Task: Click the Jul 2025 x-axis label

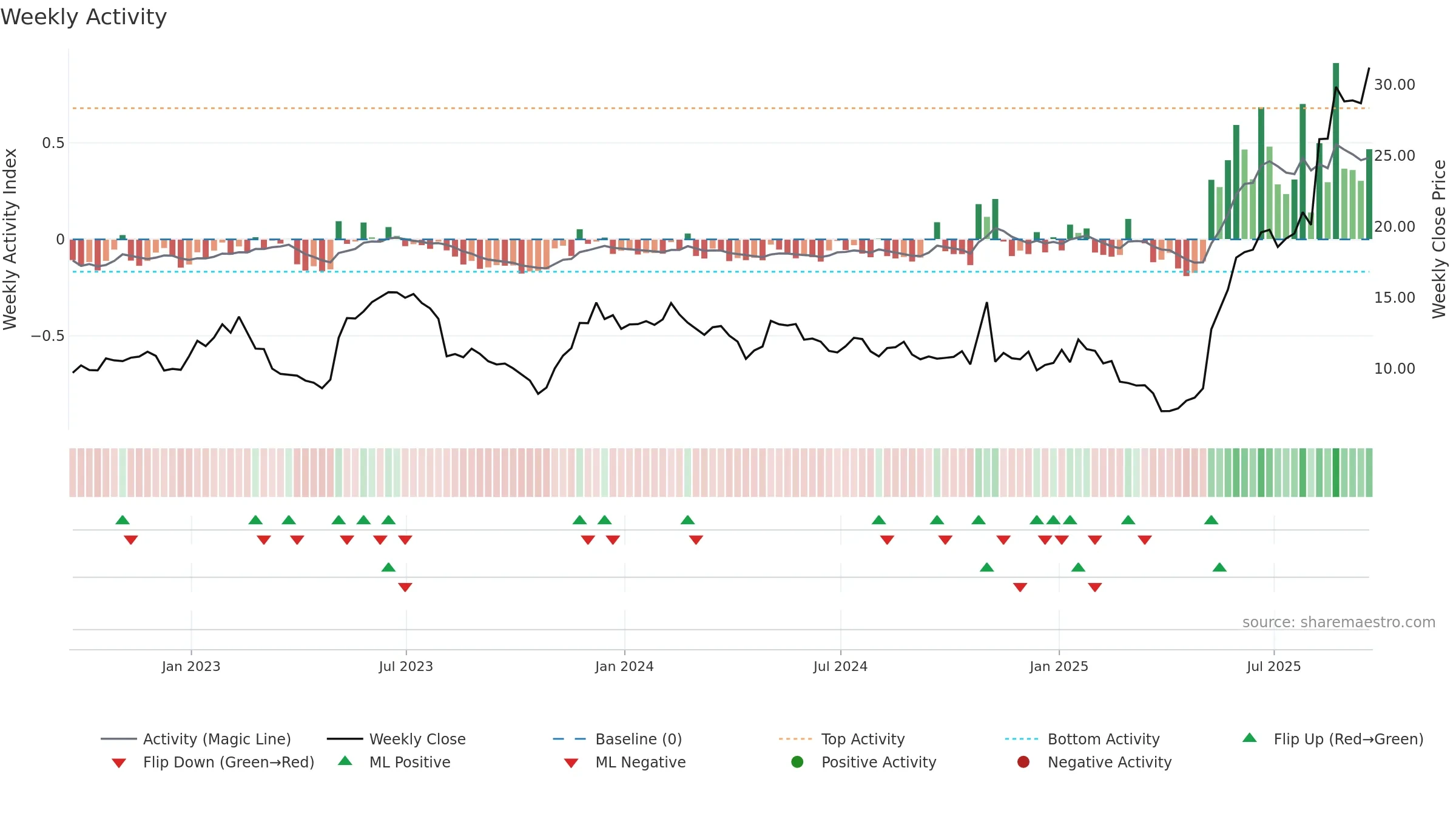Action: (1273, 666)
